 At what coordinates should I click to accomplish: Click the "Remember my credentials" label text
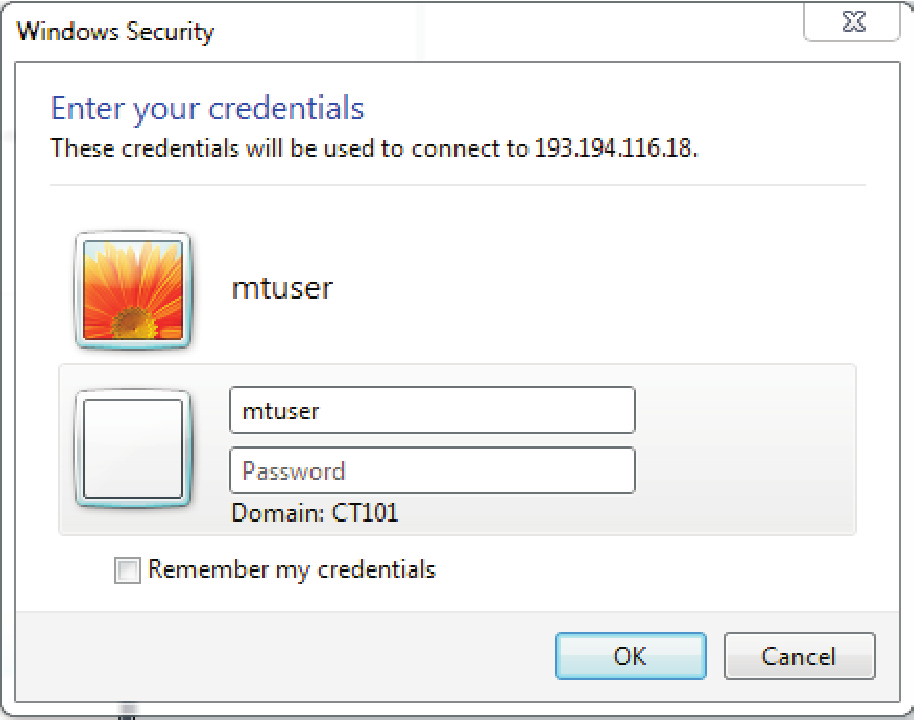coord(292,570)
